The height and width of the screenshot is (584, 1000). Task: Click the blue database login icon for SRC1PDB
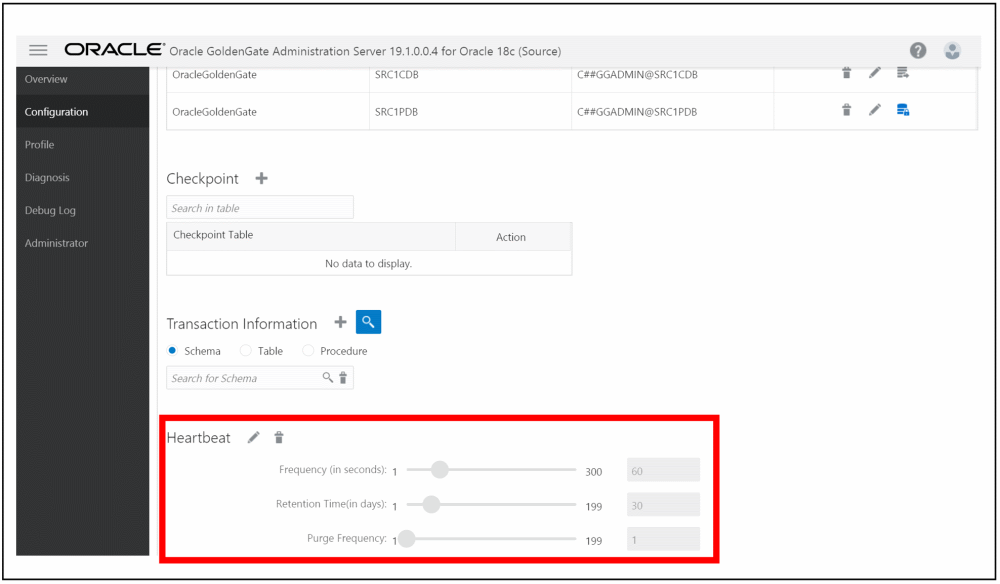(x=902, y=110)
